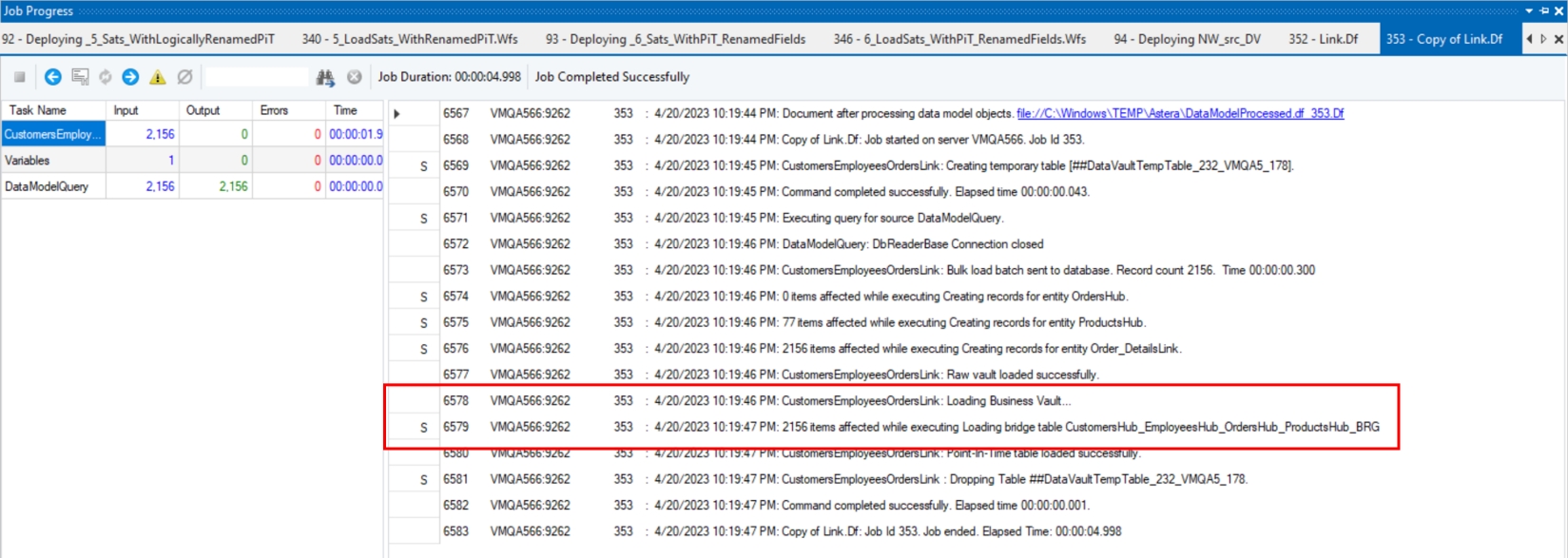The height and width of the screenshot is (558, 1568).
Task: Switch to tab 352 - Link.Df
Action: [x=1323, y=39]
